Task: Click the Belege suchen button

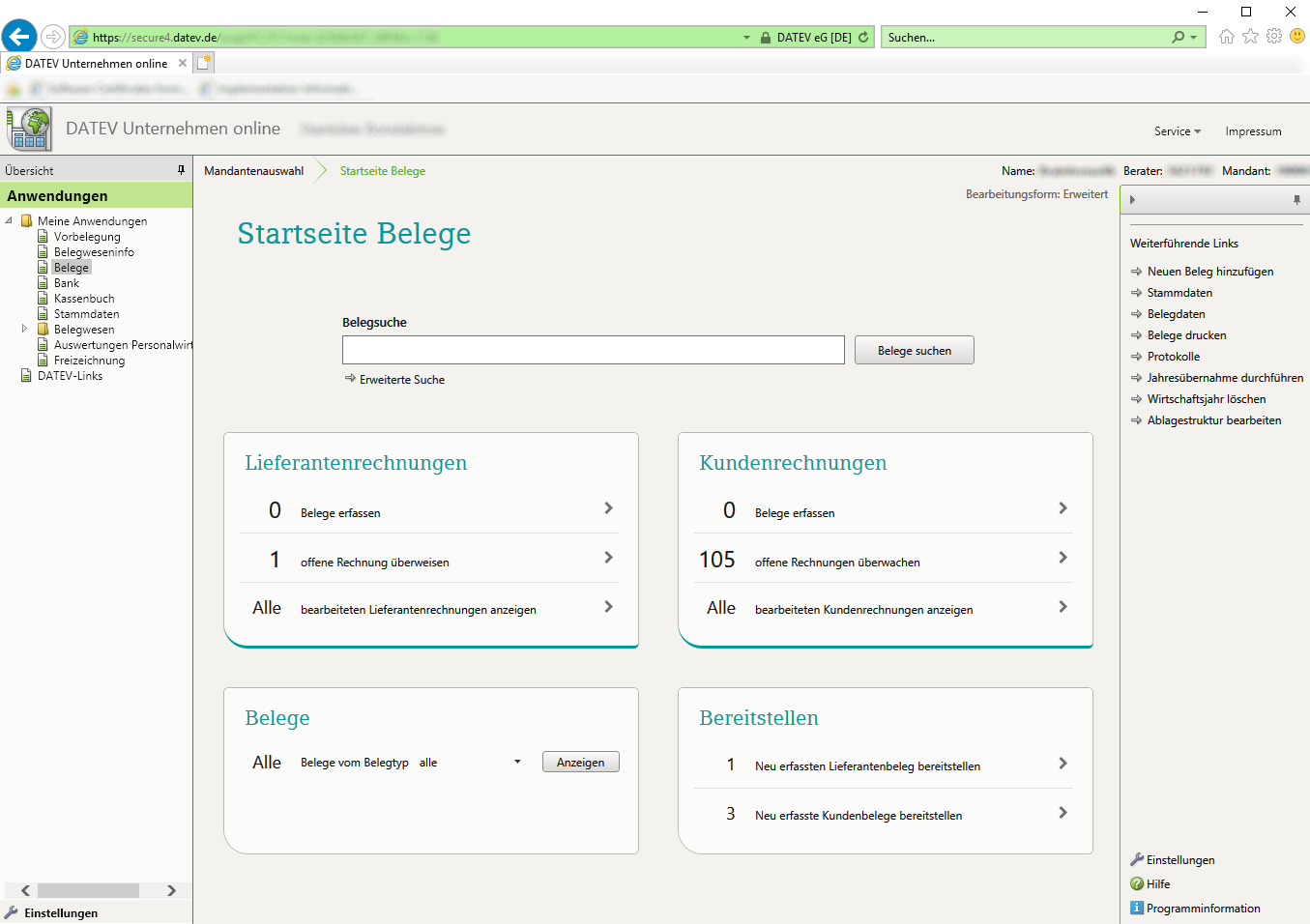Action: 914,350
